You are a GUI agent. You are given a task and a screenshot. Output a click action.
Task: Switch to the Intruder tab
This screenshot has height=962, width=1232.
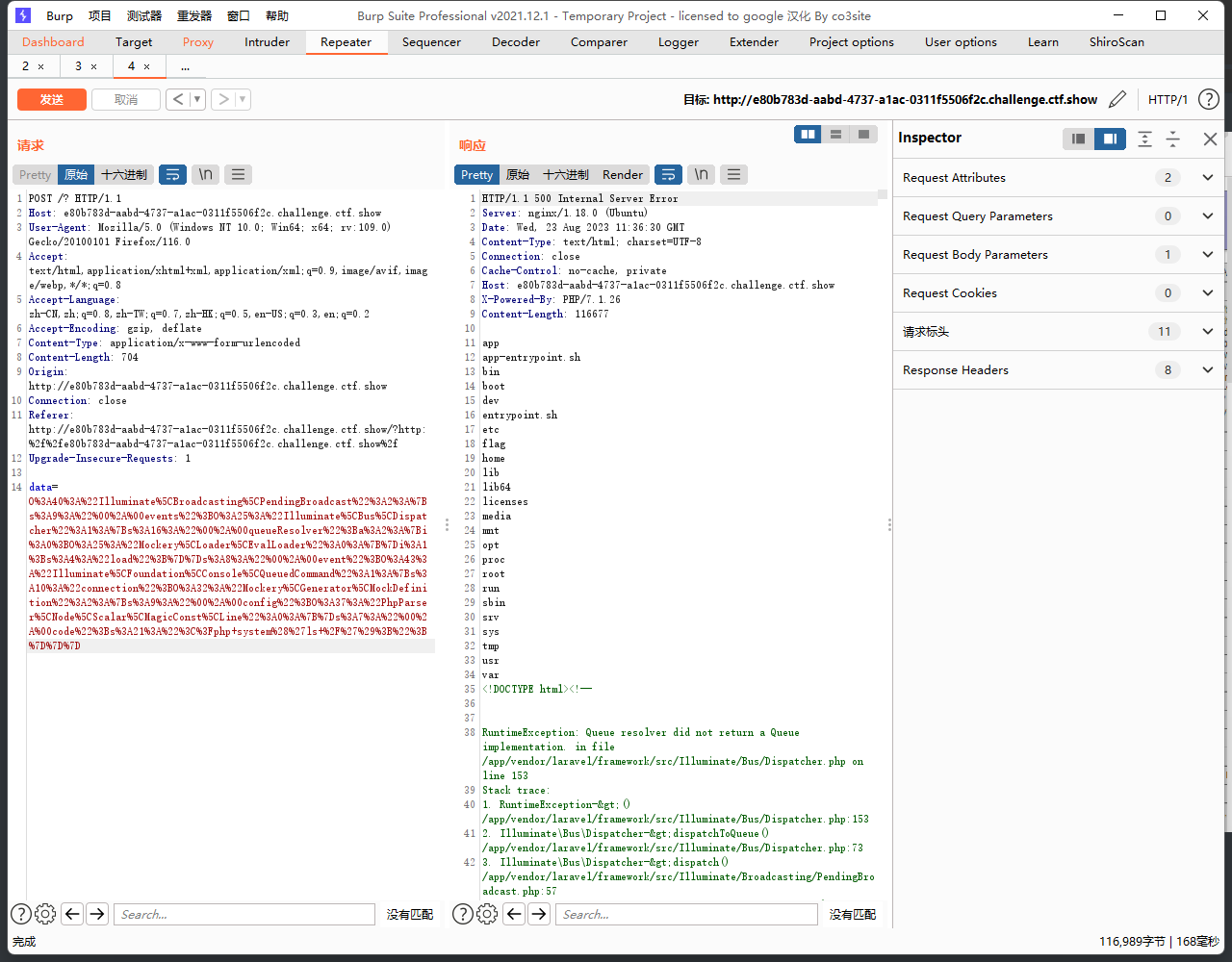pyautogui.click(x=267, y=42)
